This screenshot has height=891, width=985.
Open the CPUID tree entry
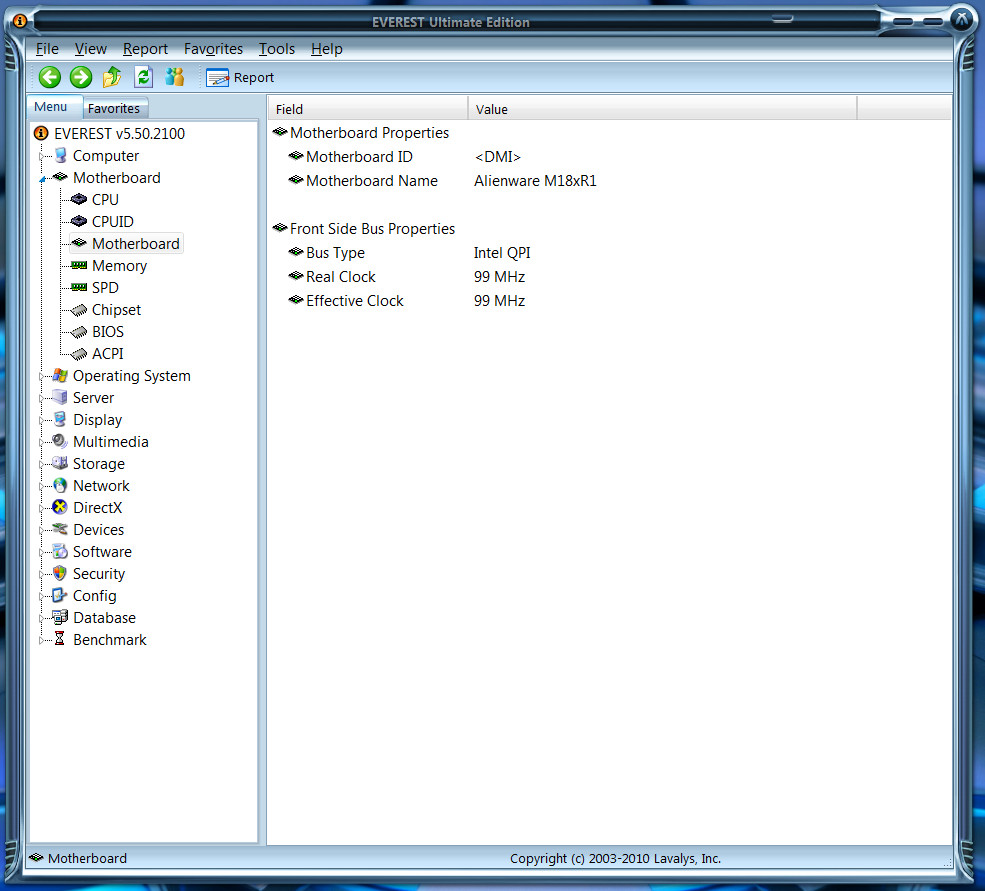pos(112,222)
